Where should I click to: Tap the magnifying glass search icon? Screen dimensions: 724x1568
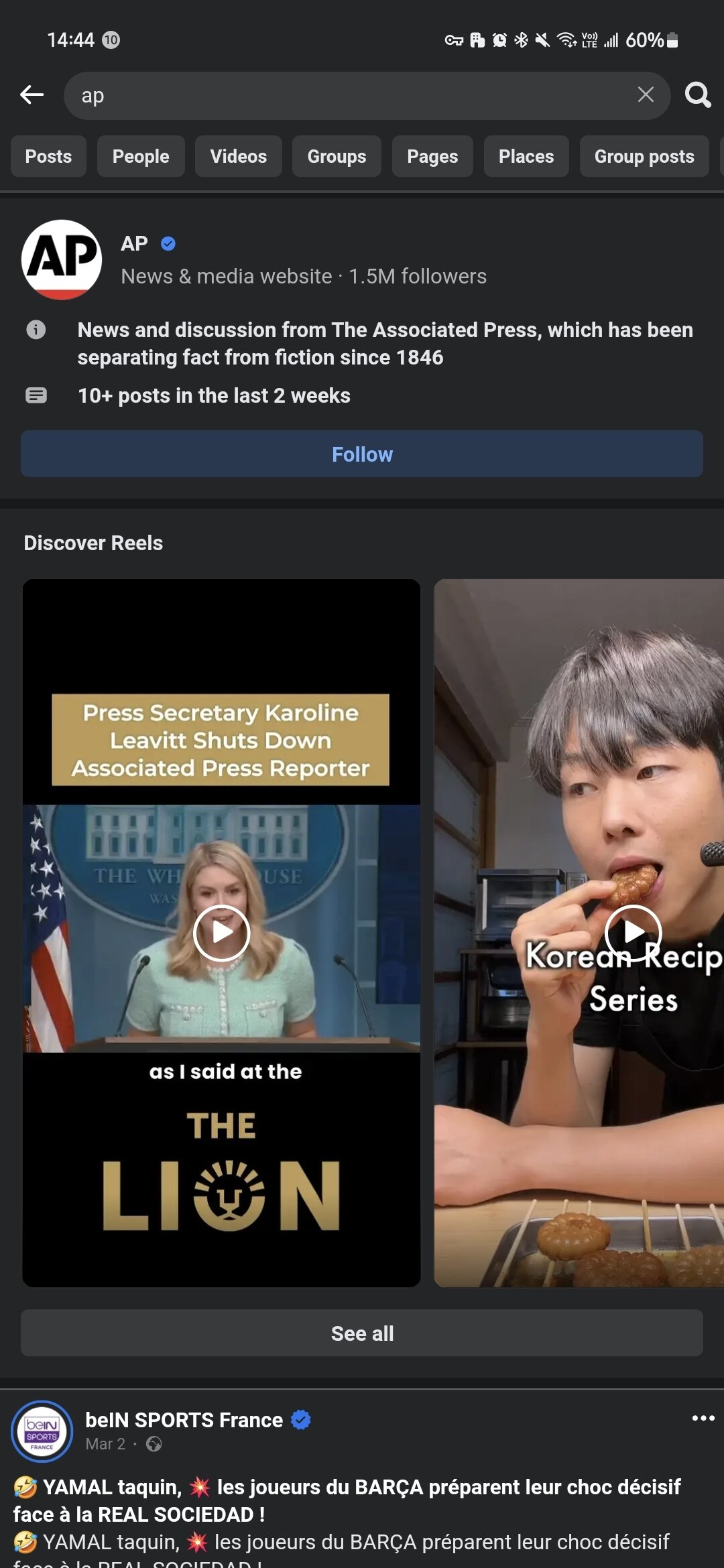coord(698,94)
